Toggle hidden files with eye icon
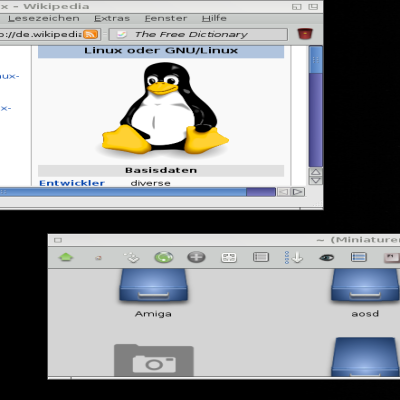Image resolution: width=400 pixels, height=400 pixels. pos(326,257)
